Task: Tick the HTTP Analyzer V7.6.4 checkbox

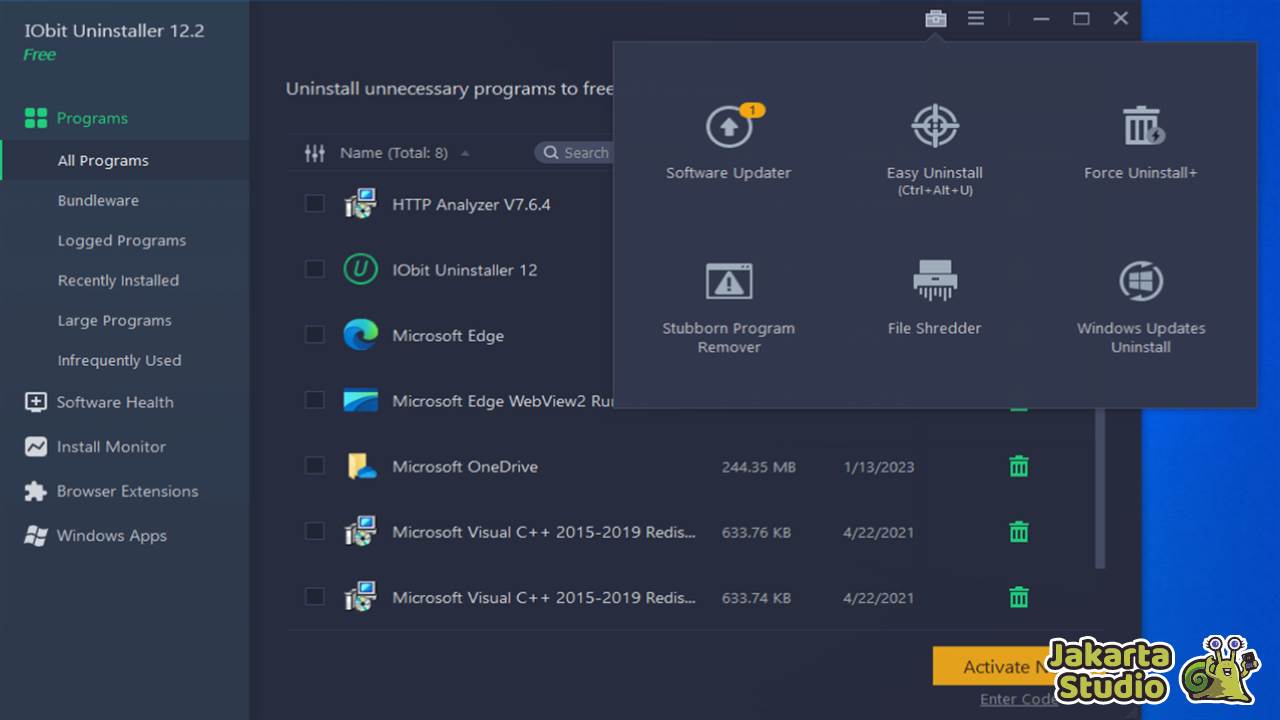Action: (x=314, y=204)
